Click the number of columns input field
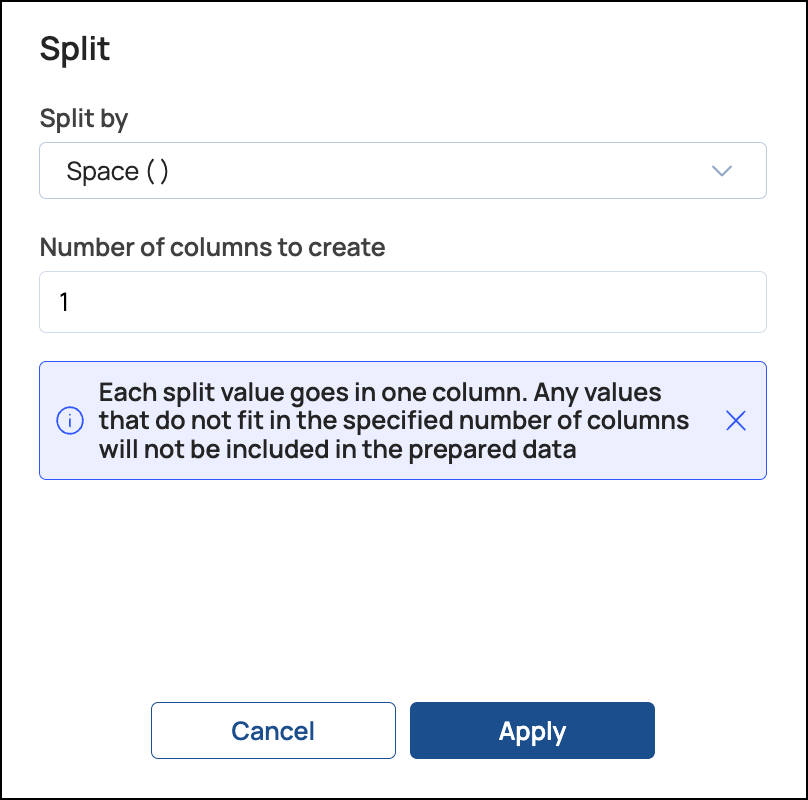Screen dimensions: 808x800 [x=402, y=302]
